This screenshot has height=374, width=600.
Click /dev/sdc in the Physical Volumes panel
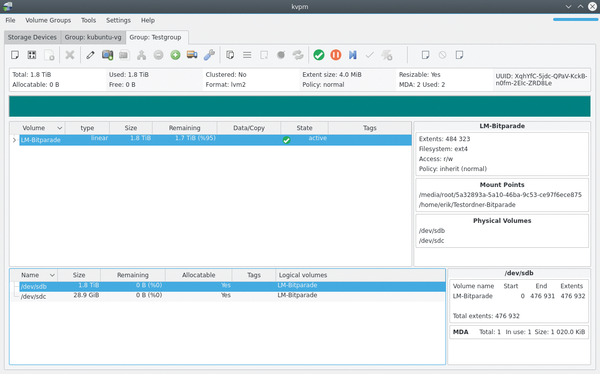pos(431,240)
